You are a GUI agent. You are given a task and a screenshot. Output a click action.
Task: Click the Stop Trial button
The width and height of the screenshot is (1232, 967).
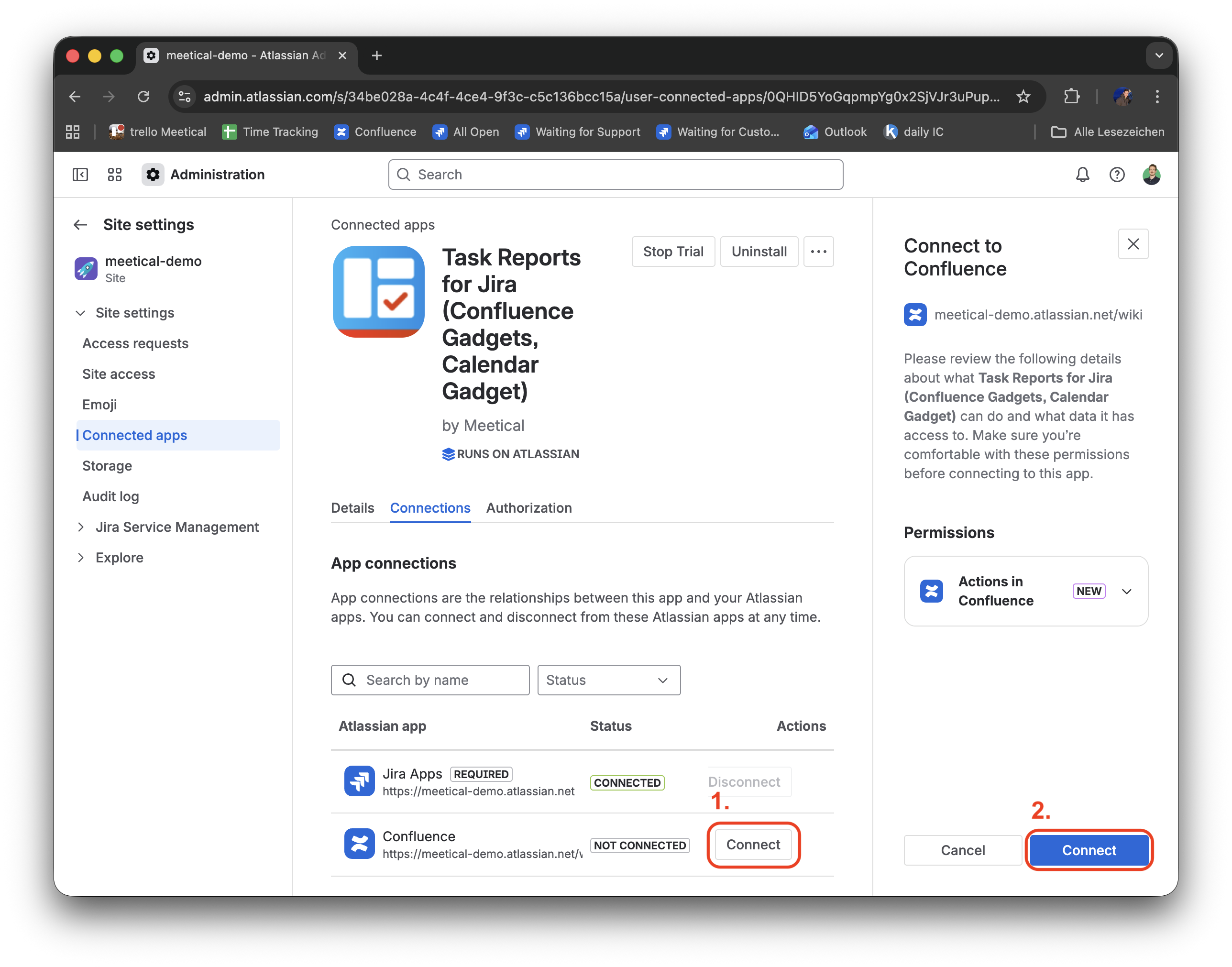pyautogui.click(x=673, y=252)
